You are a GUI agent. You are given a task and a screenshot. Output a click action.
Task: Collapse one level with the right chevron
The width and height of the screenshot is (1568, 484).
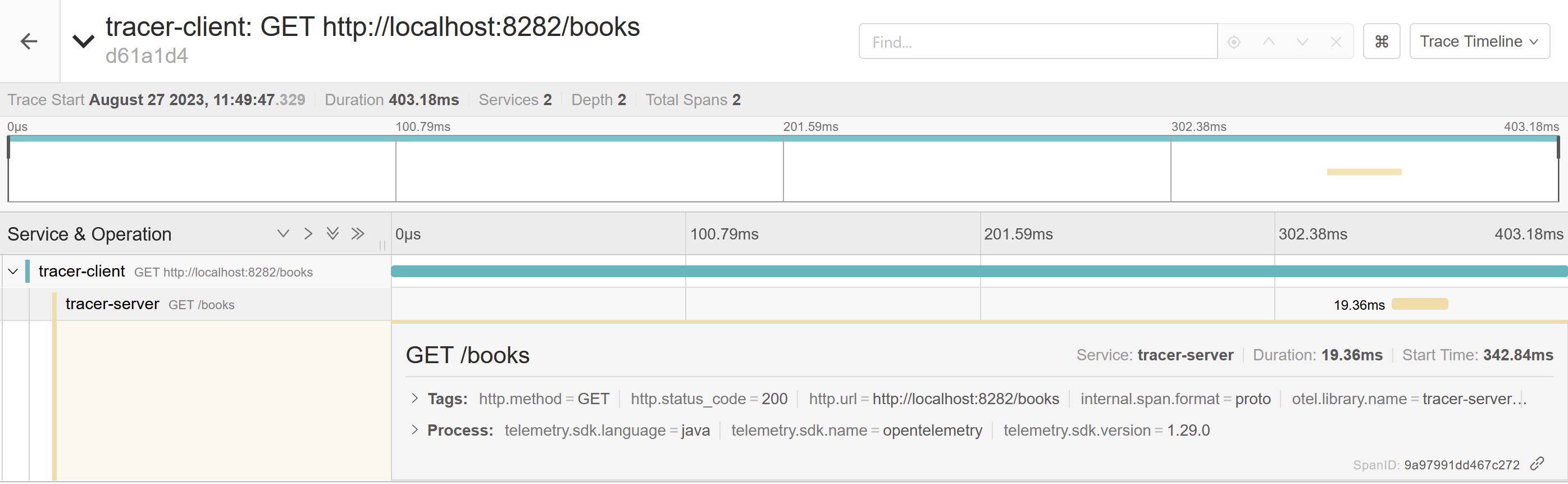(x=308, y=233)
